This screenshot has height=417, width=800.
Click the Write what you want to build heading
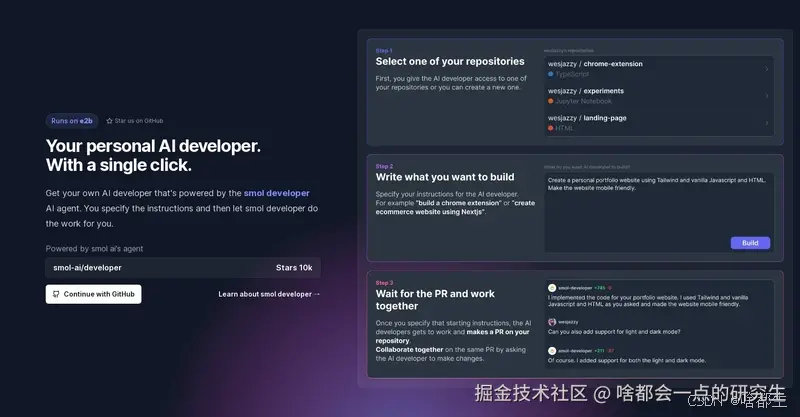click(x=445, y=177)
